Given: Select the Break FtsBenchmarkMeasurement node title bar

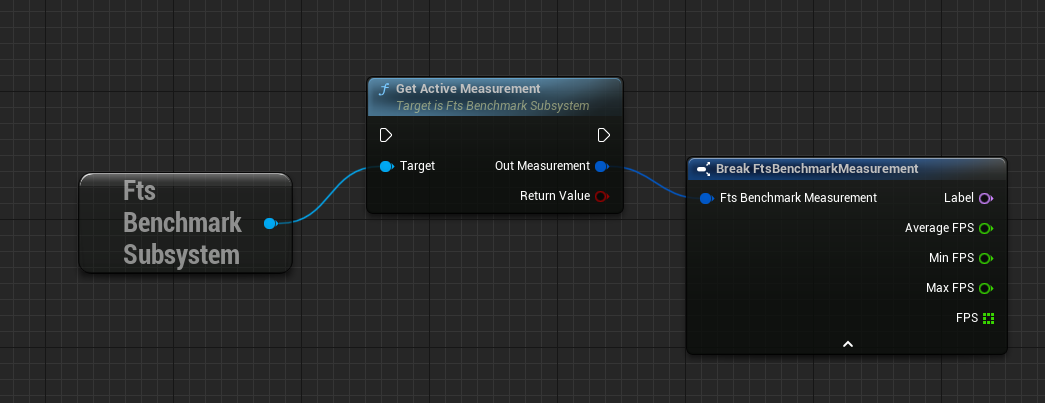Looking at the screenshot, I should [x=817, y=169].
